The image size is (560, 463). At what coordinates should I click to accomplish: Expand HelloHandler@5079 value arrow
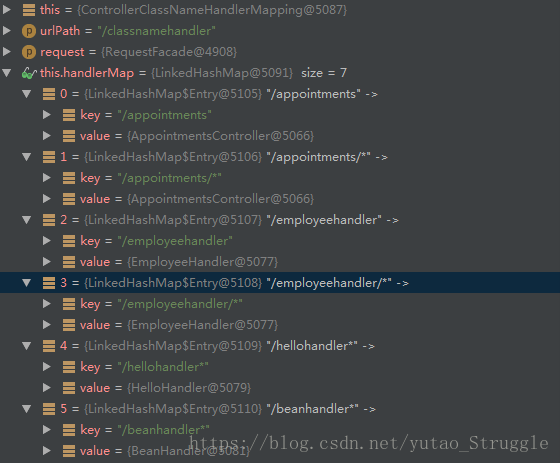click(x=47, y=388)
